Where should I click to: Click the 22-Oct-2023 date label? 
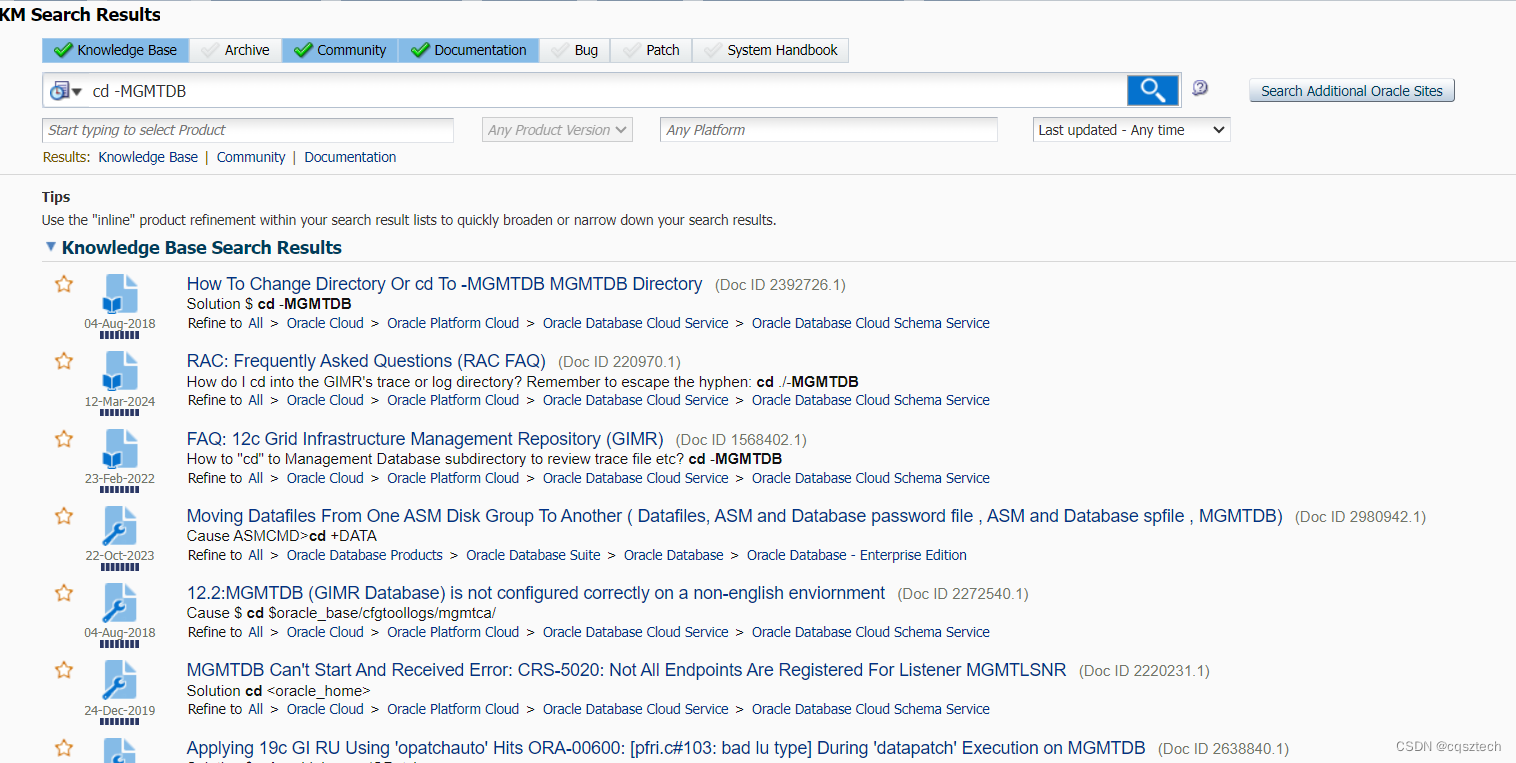click(120, 556)
